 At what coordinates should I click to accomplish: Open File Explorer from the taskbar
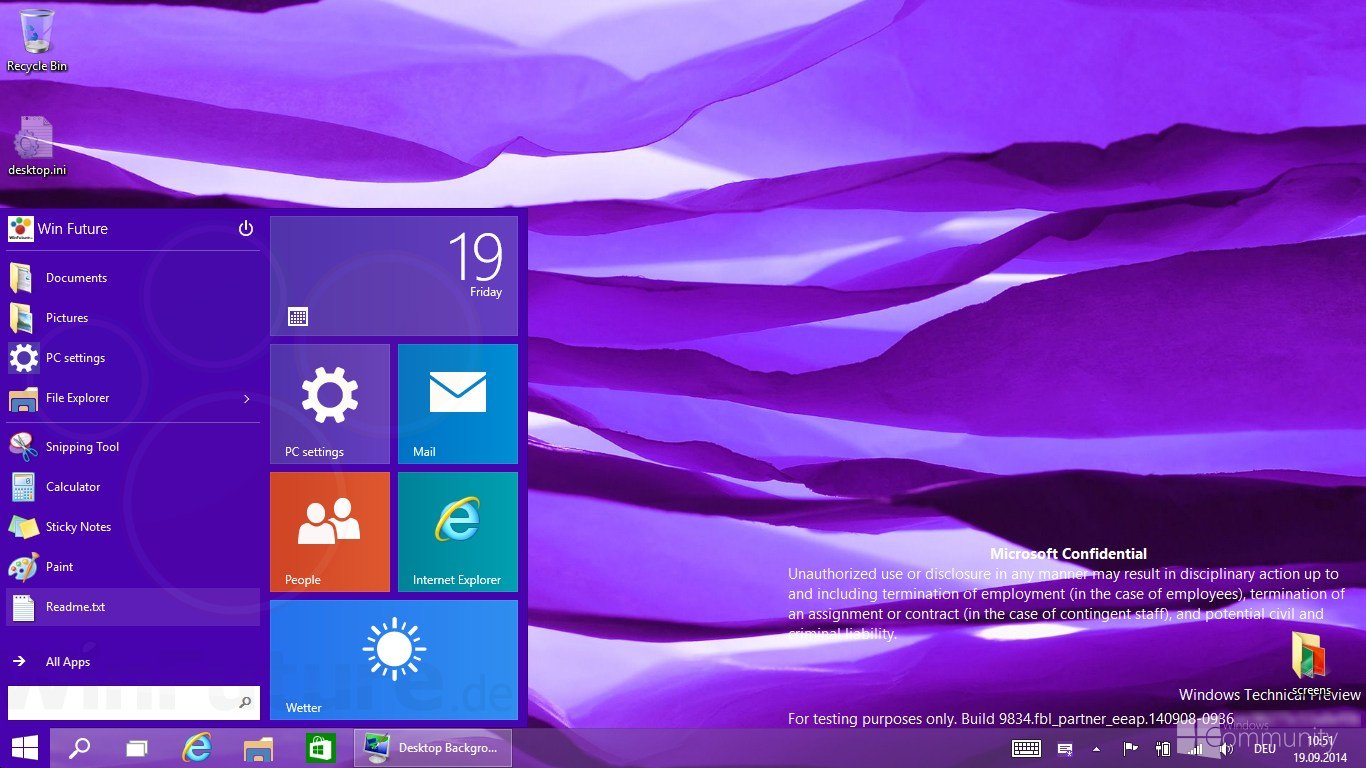[258, 748]
